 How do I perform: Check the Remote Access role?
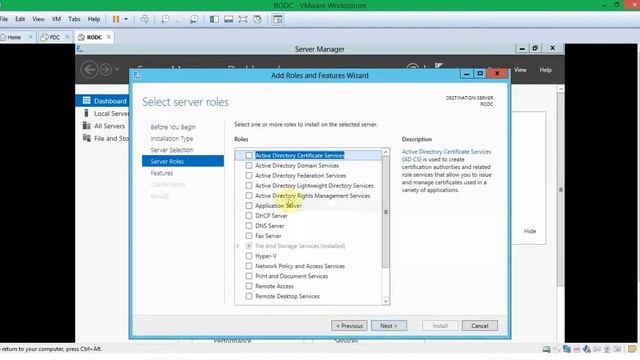pyautogui.click(x=249, y=286)
